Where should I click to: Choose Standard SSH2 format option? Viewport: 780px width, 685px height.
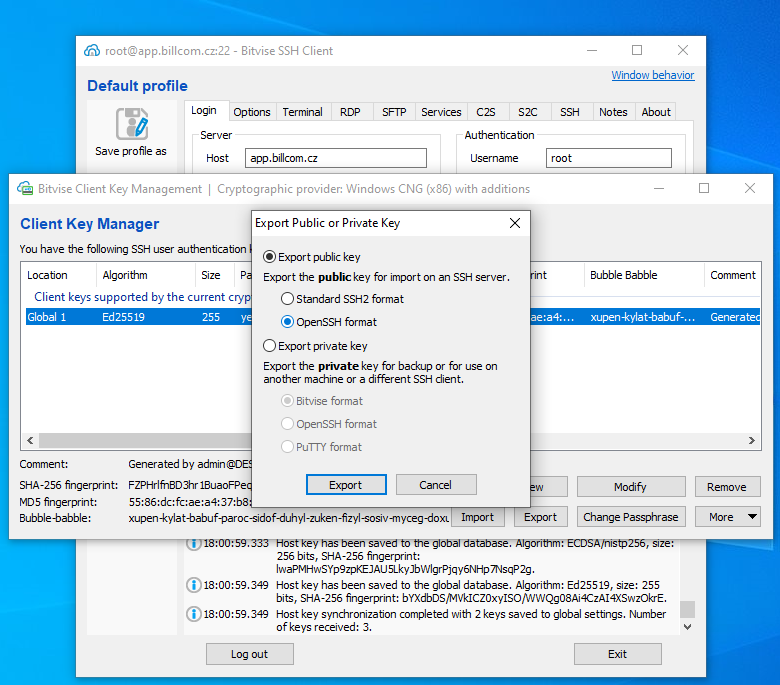(x=288, y=299)
